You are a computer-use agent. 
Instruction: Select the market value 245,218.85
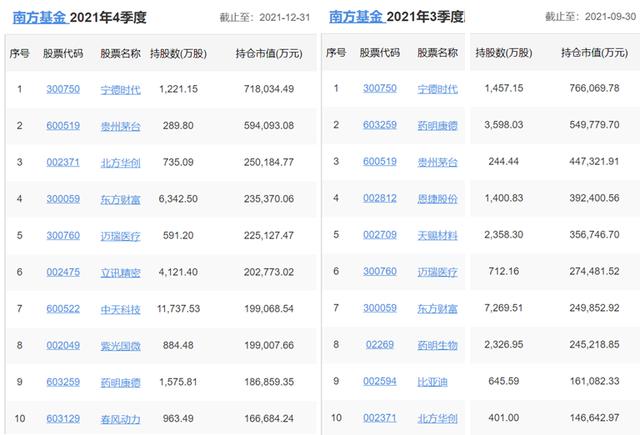click(x=595, y=345)
